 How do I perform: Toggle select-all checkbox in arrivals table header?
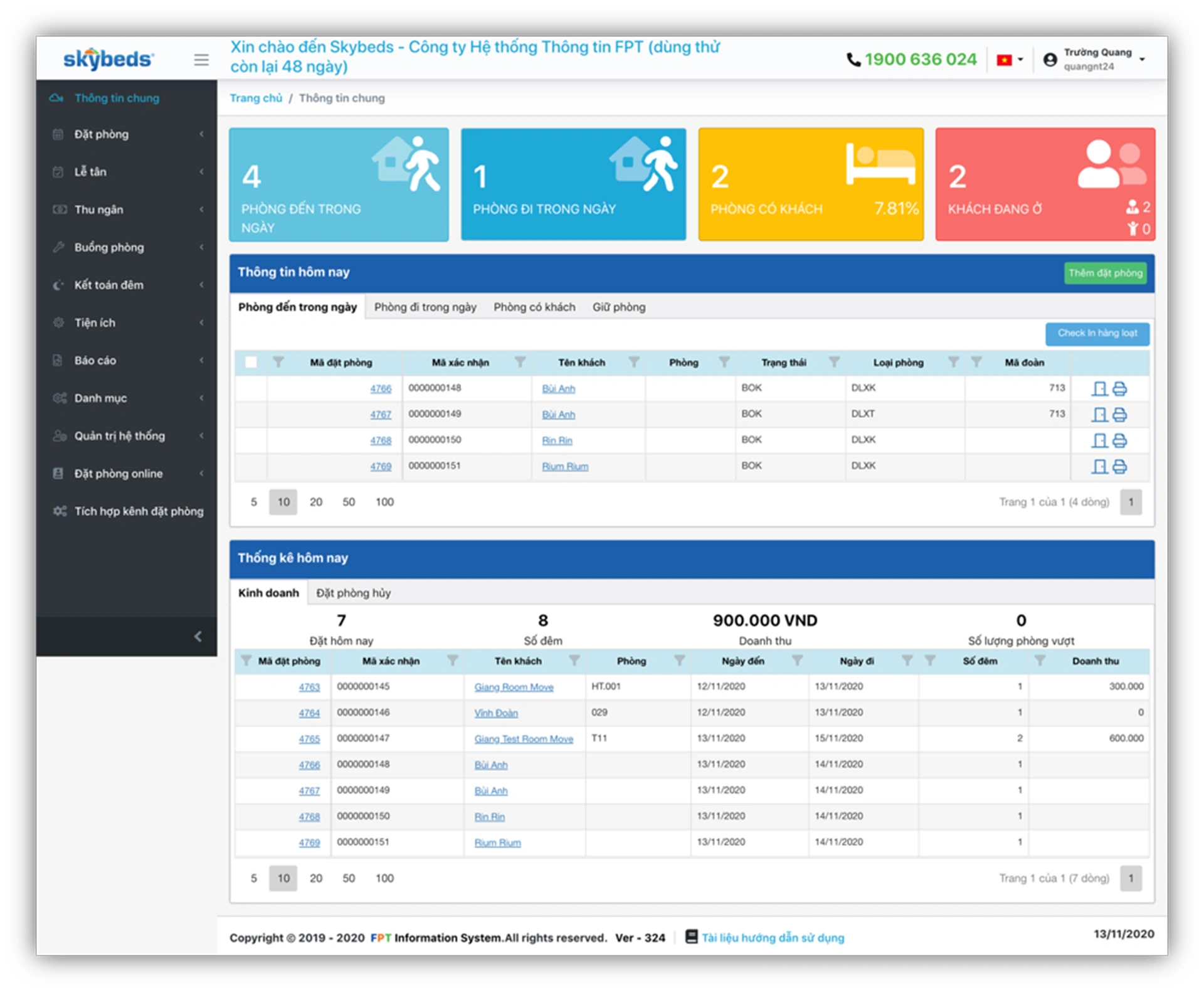pos(251,362)
